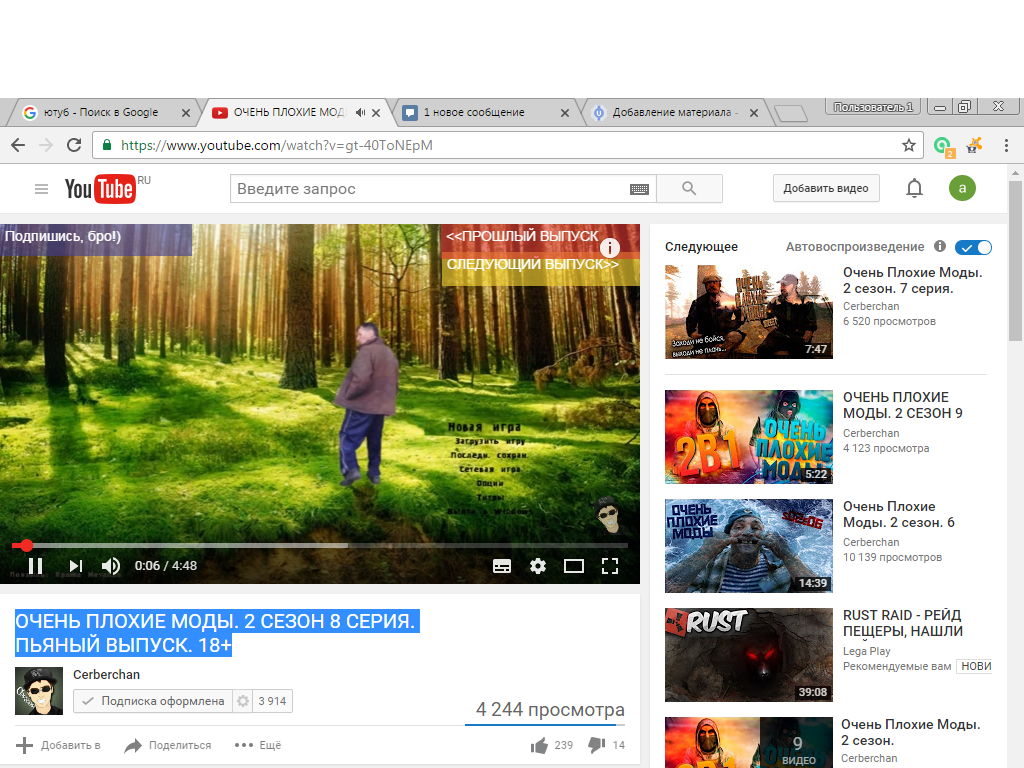Mute the video volume speaker icon
Screen dimensions: 1024x768
(x=111, y=566)
